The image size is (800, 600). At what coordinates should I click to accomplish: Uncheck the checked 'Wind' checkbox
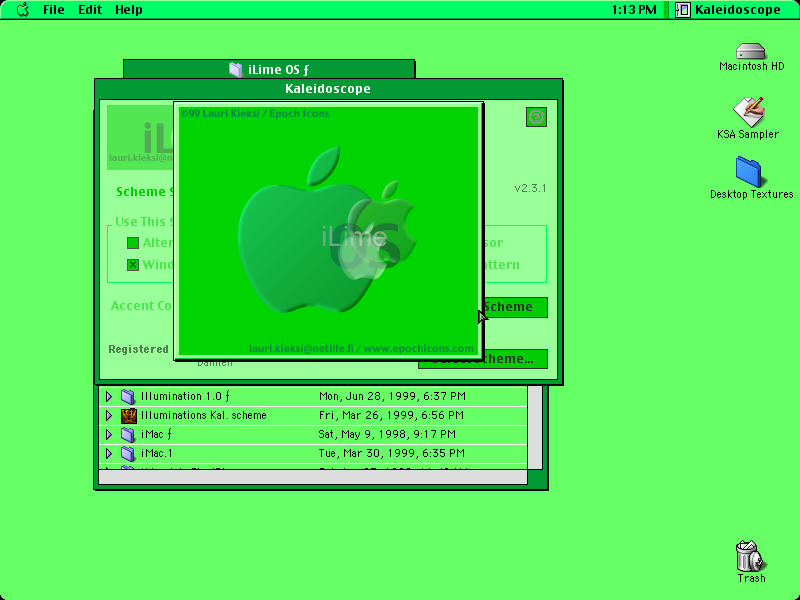[133, 265]
